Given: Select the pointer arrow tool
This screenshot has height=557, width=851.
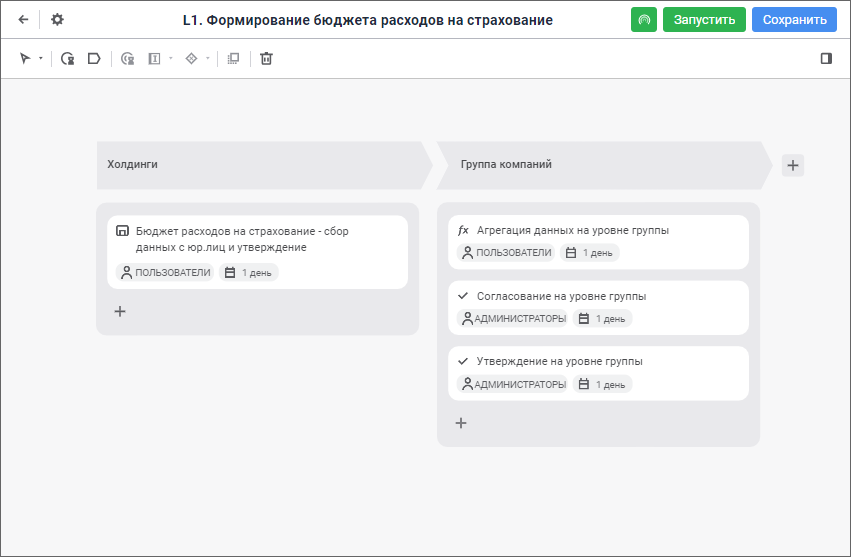Looking at the screenshot, I should pos(25,59).
